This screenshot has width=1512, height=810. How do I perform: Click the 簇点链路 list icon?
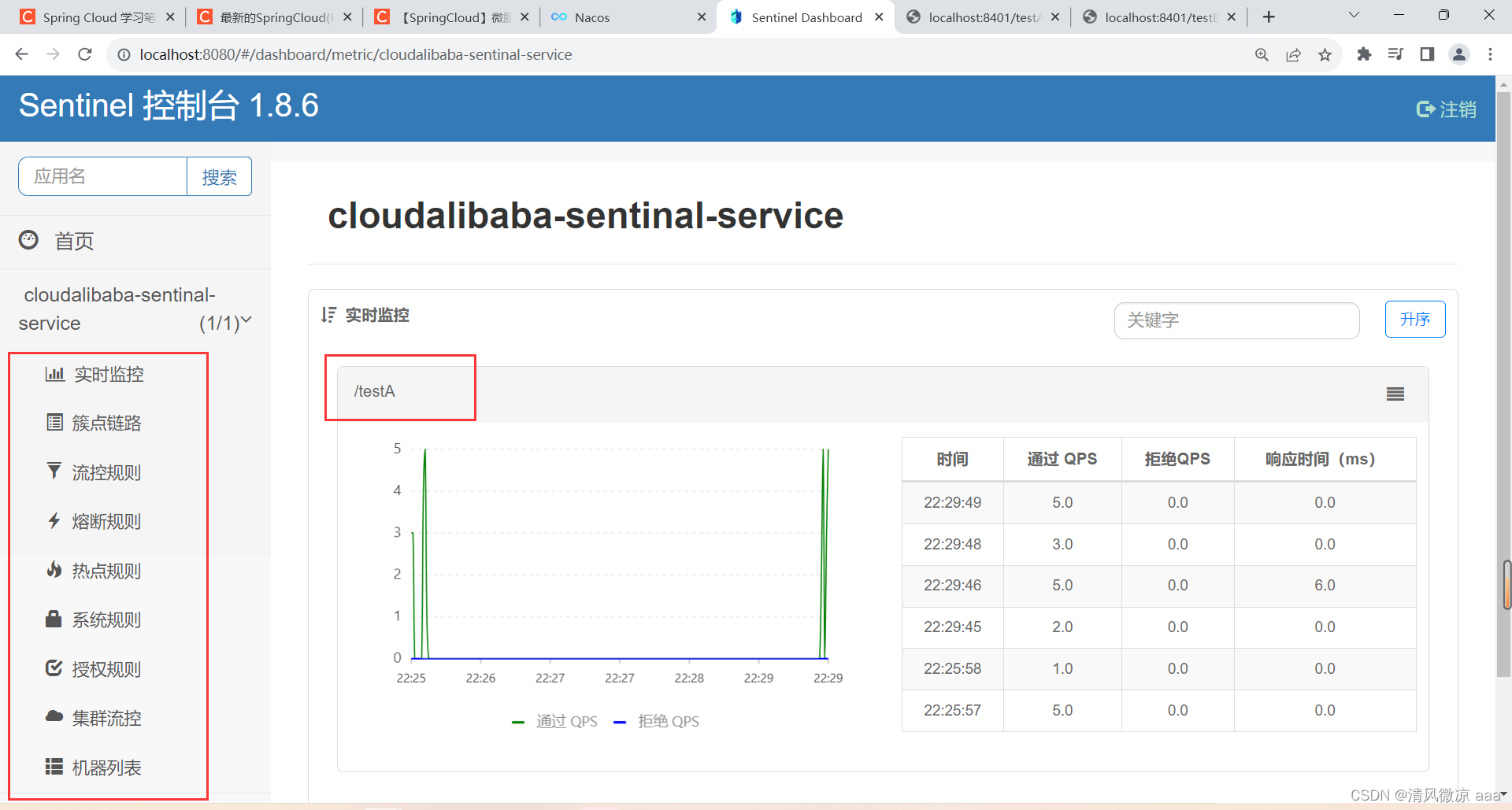click(x=54, y=423)
